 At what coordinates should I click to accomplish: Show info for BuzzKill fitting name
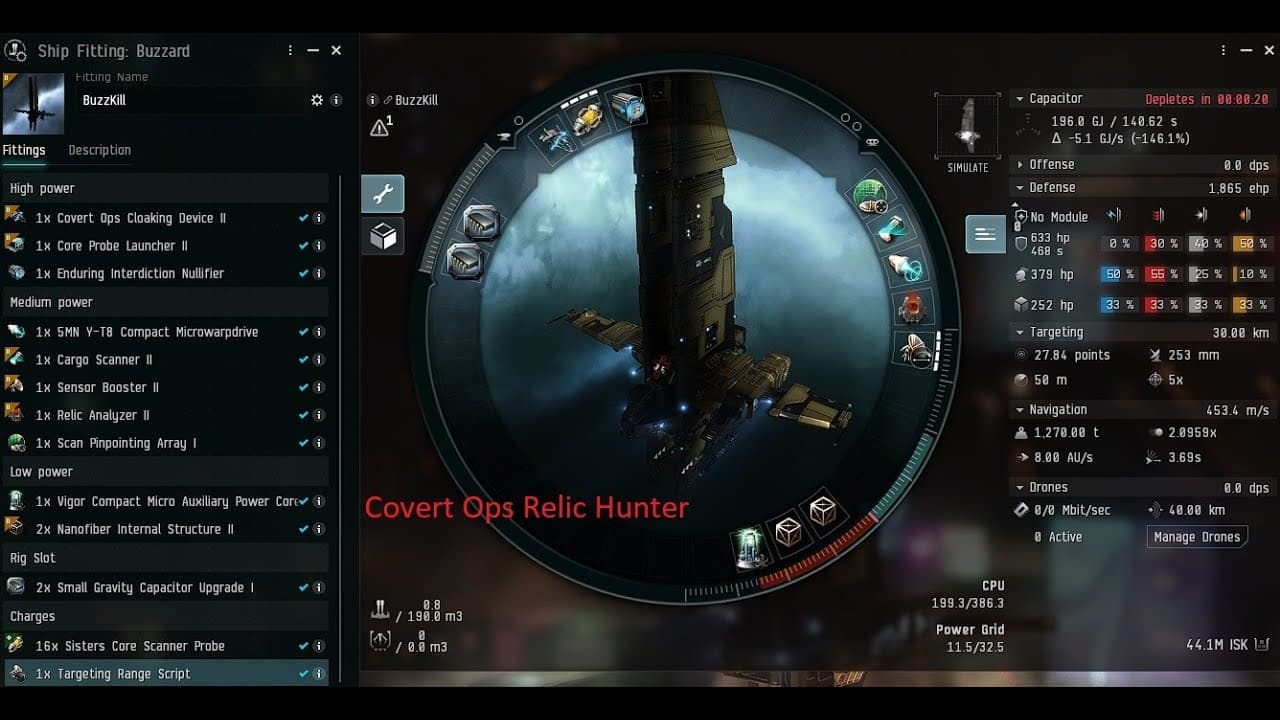coord(336,100)
